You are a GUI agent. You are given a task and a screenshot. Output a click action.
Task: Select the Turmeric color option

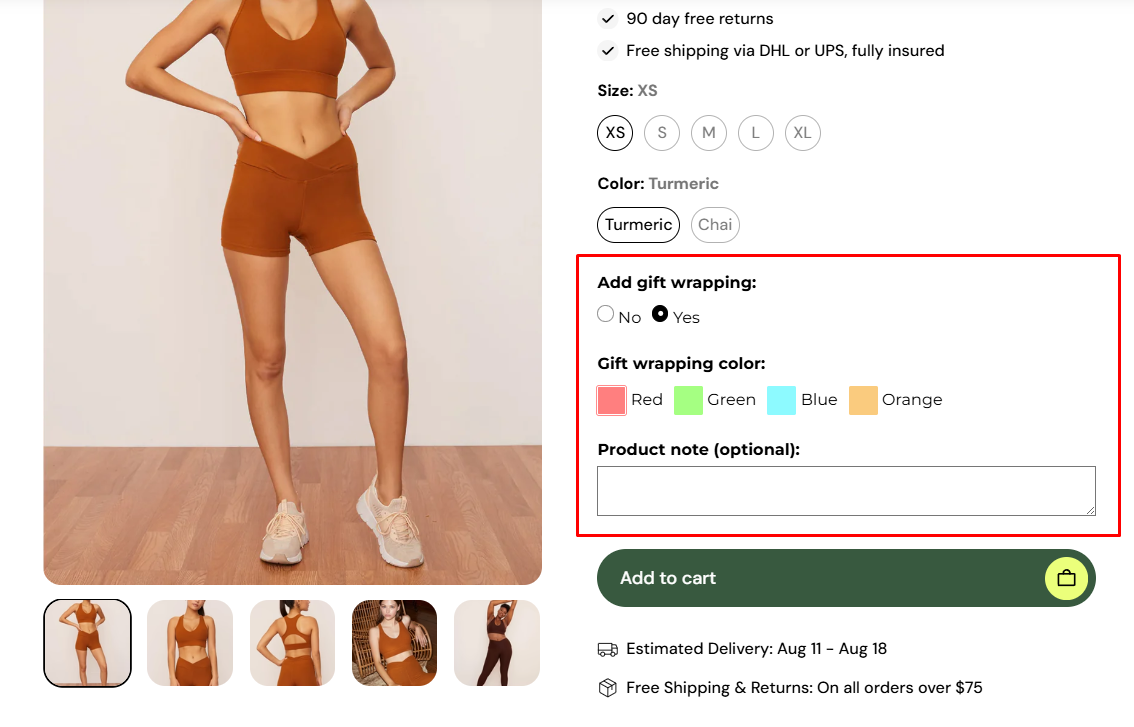point(638,225)
